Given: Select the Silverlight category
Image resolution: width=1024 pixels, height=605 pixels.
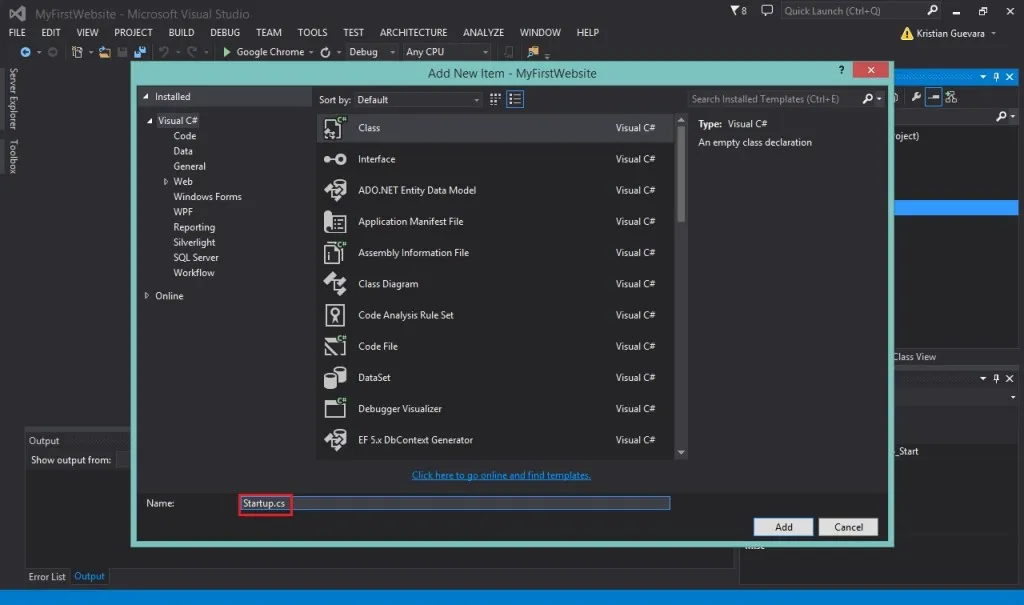Looking at the screenshot, I should pyautogui.click(x=194, y=242).
